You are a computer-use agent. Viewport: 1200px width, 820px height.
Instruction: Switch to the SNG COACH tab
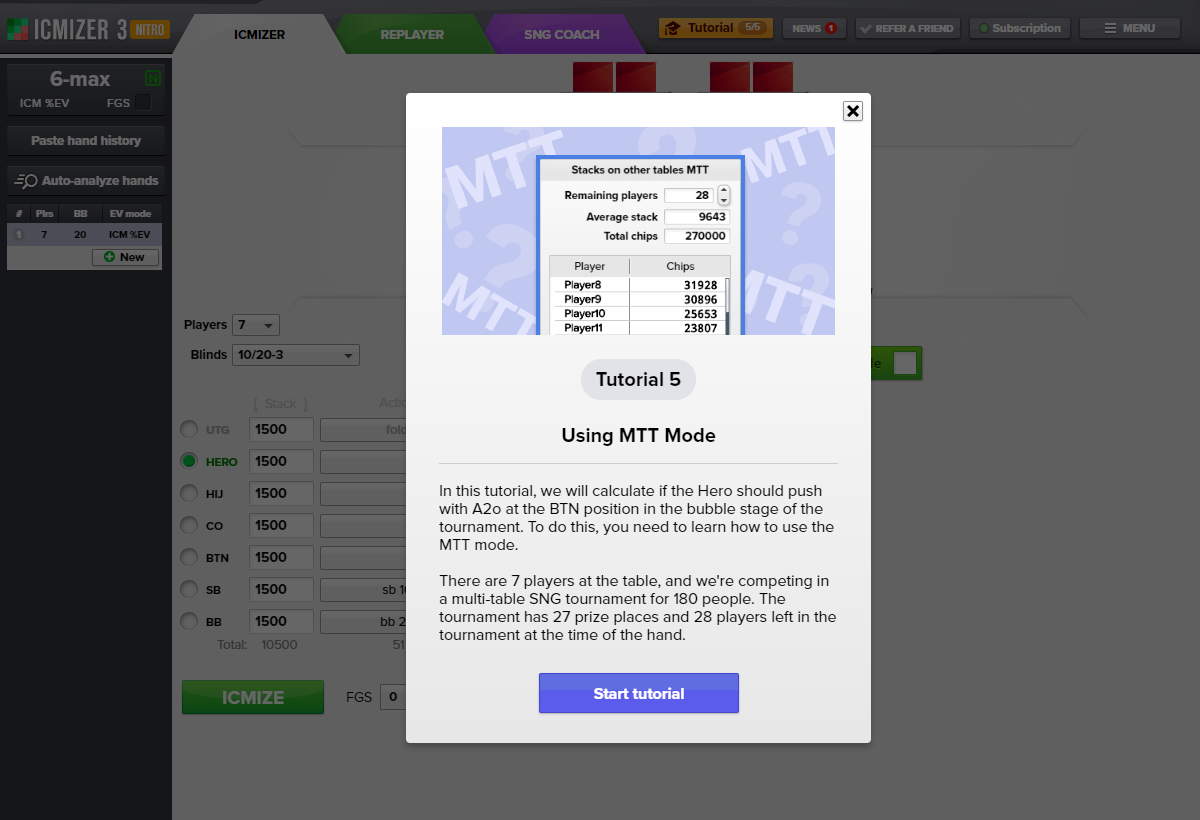coord(562,34)
